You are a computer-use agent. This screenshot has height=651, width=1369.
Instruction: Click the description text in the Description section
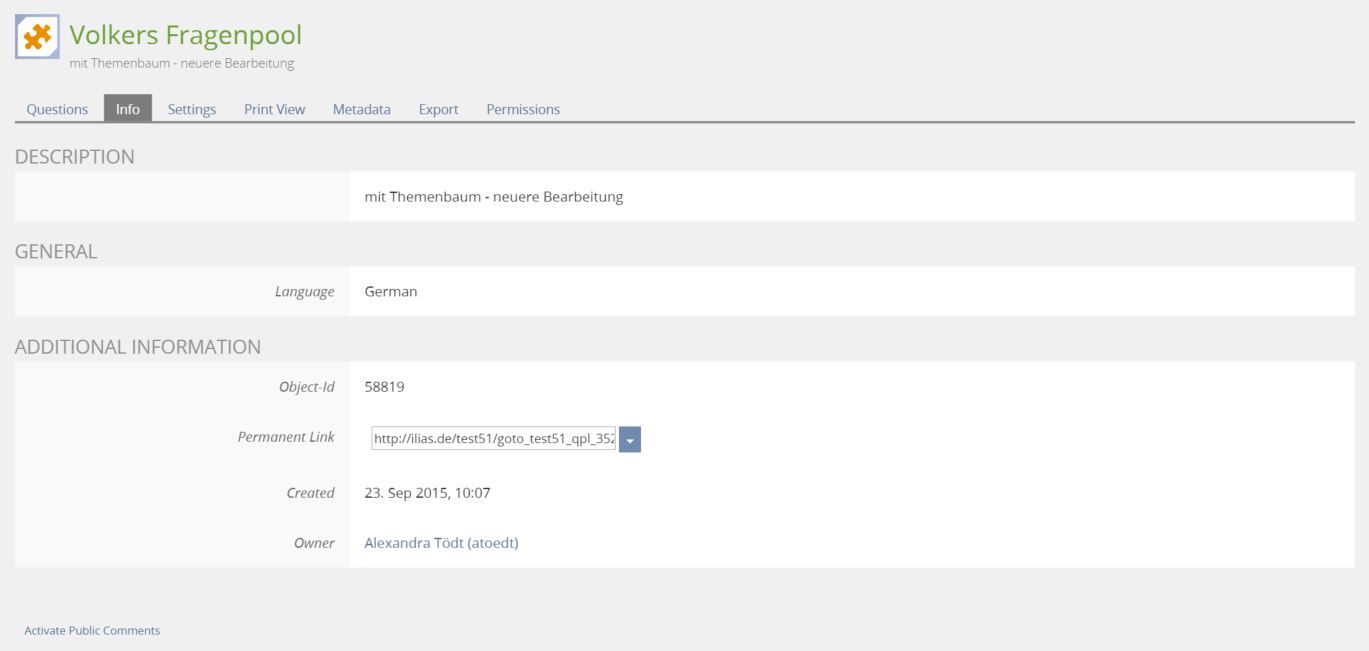tap(493, 197)
